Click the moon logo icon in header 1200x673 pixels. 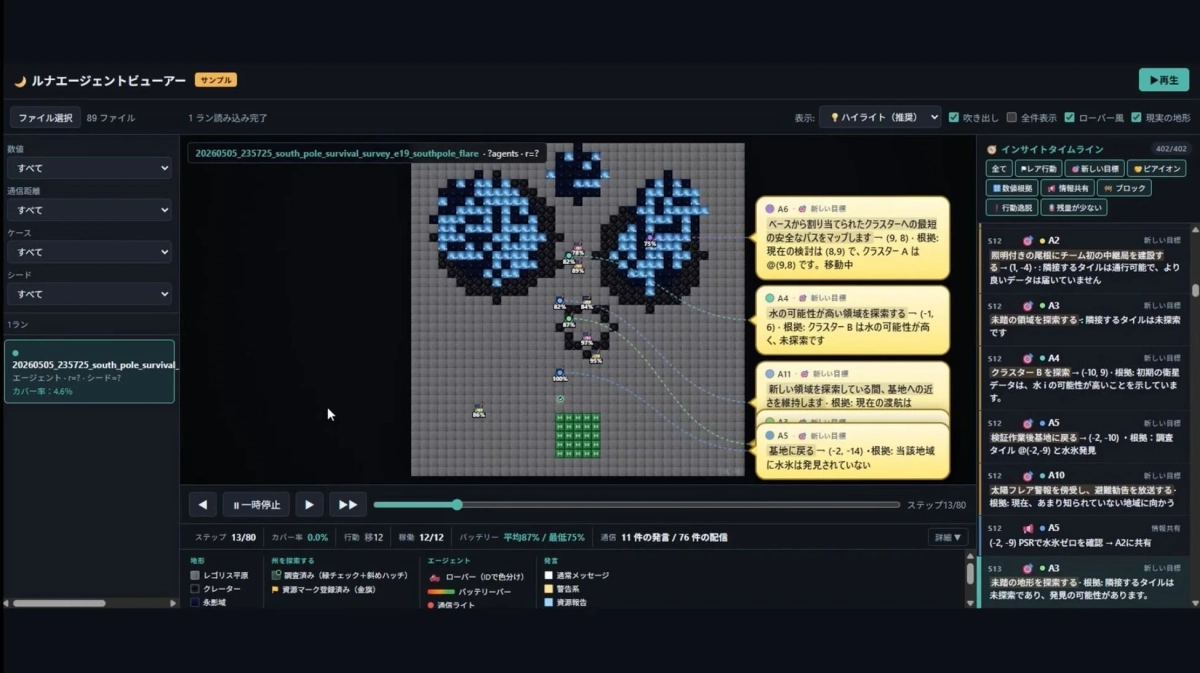[x=20, y=81]
